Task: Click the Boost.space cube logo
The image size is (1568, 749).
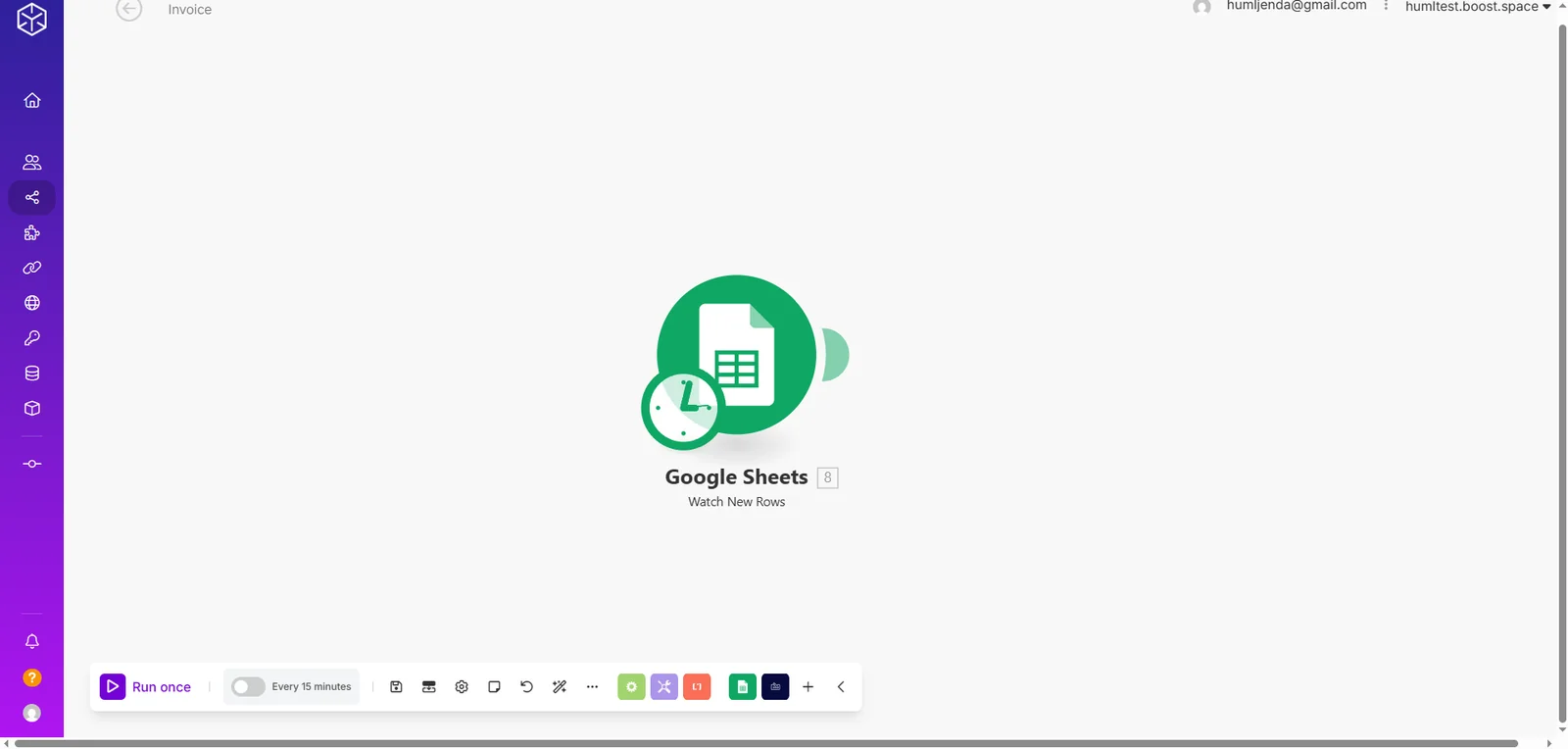Action: click(32, 19)
